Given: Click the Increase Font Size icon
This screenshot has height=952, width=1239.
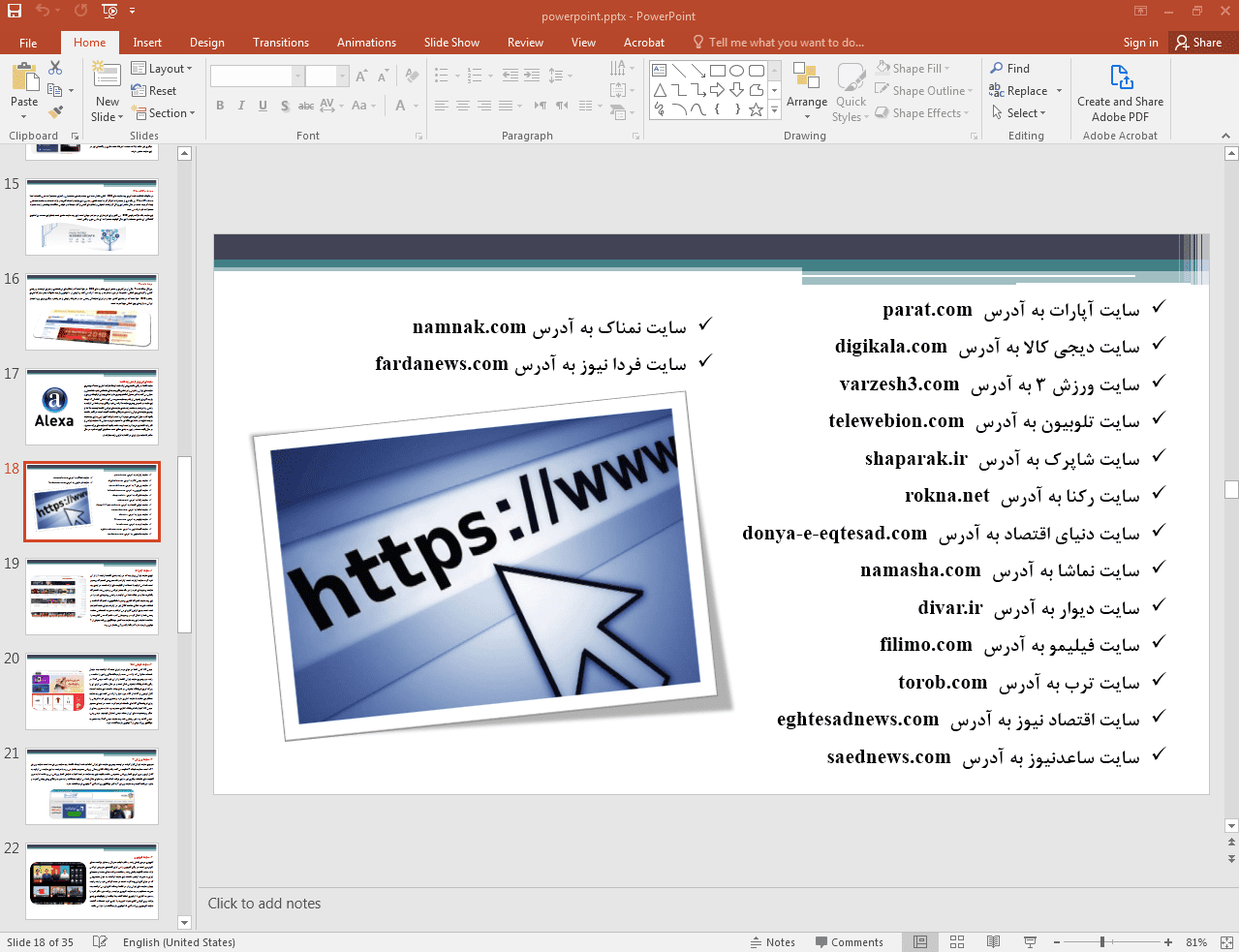Looking at the screenshot, I should [361, 76].
